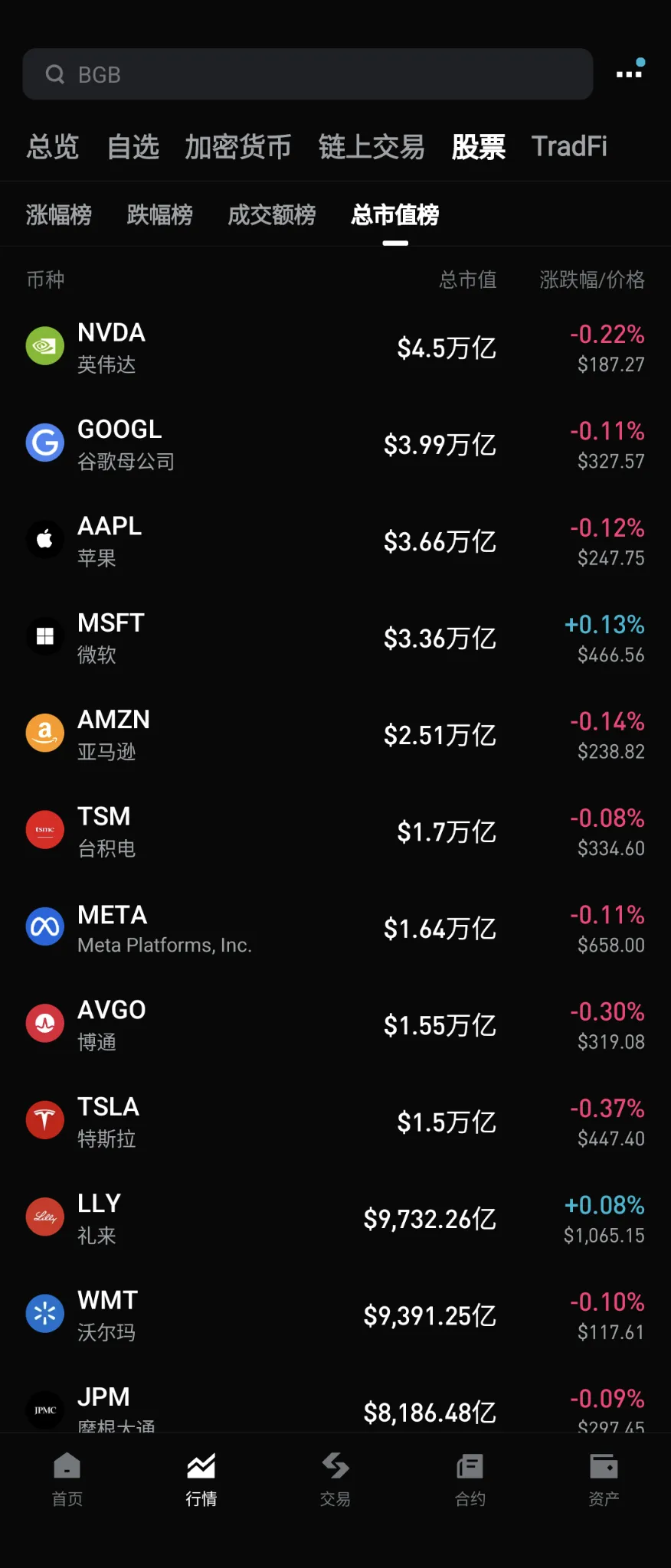The image size is (671, 1568).
Task: Open the 交易 trade icon
Action: click(335, 1466)
